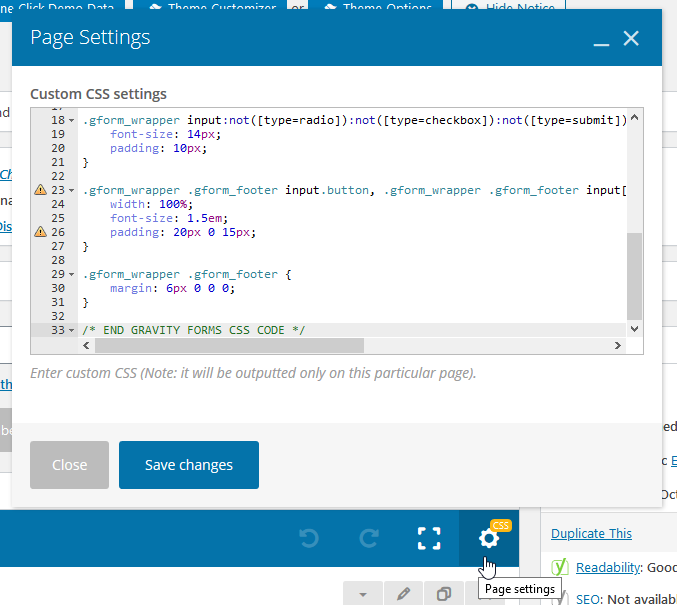The width and height of the screenshot is (677, 605).
Task: Click the pencil edit icon
Action: click(404, 594)
